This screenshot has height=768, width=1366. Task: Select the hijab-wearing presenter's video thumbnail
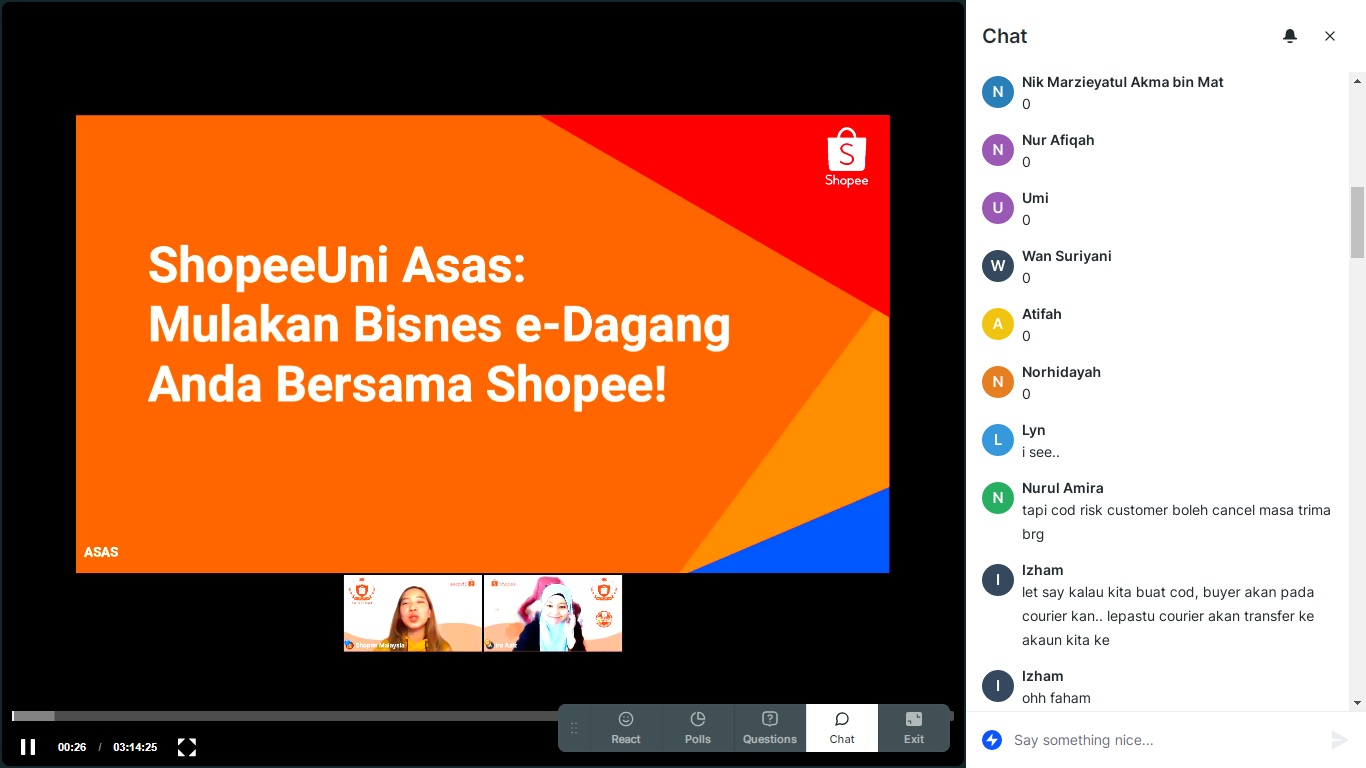coord(553,613)
